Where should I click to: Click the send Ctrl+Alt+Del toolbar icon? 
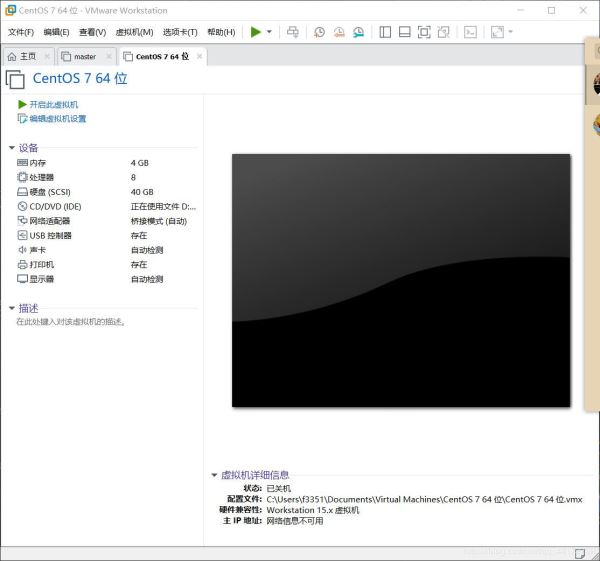click(293, 32)
